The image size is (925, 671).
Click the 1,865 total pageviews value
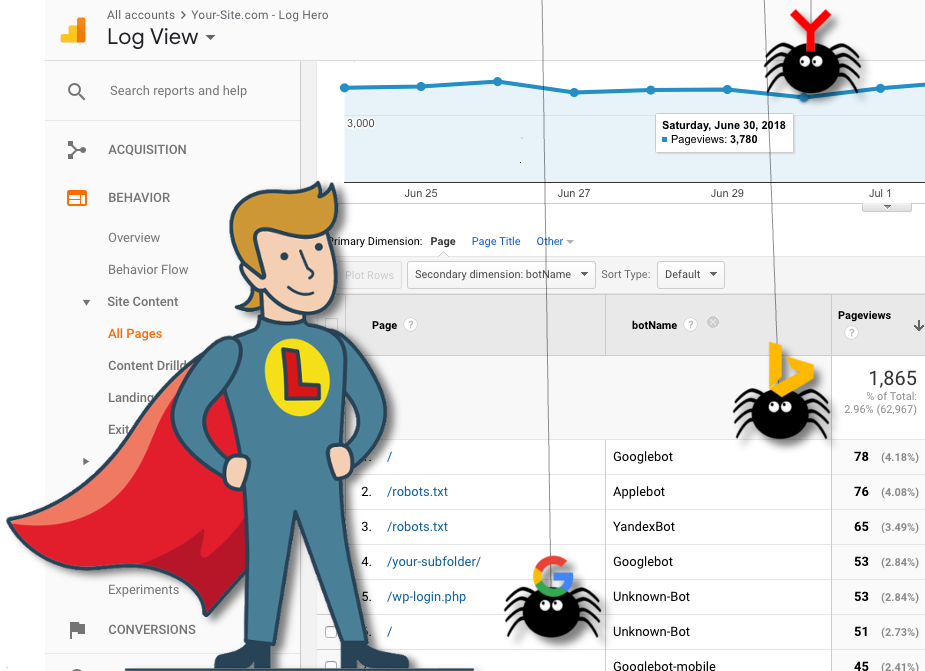893,378
